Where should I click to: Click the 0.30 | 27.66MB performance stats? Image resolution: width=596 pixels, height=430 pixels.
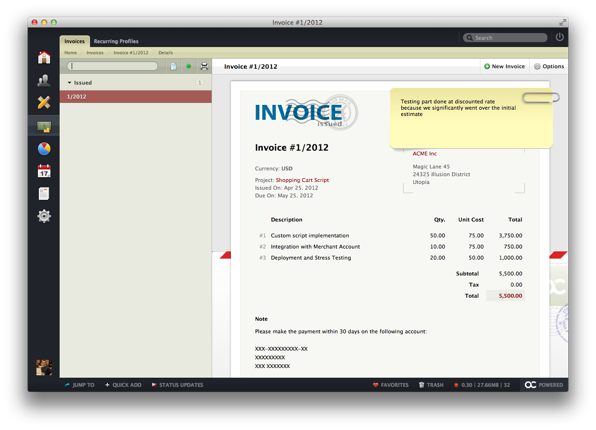tap(482, 385)
